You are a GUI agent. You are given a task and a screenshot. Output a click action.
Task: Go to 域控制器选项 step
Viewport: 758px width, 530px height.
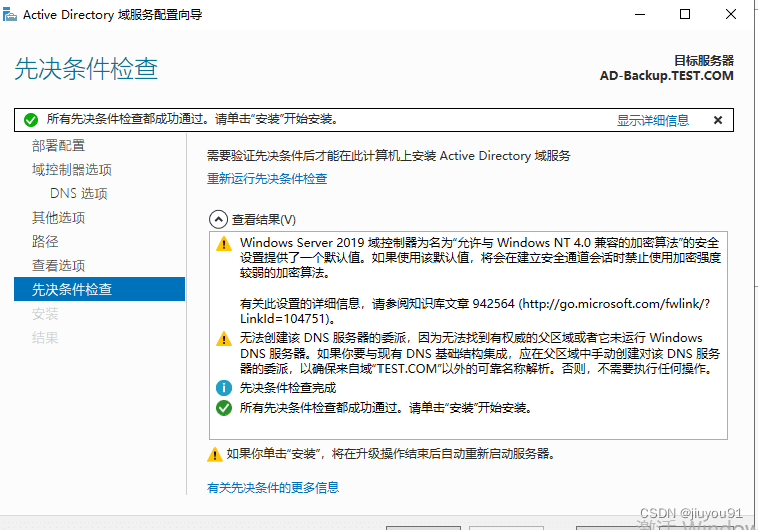click(72, 170)
